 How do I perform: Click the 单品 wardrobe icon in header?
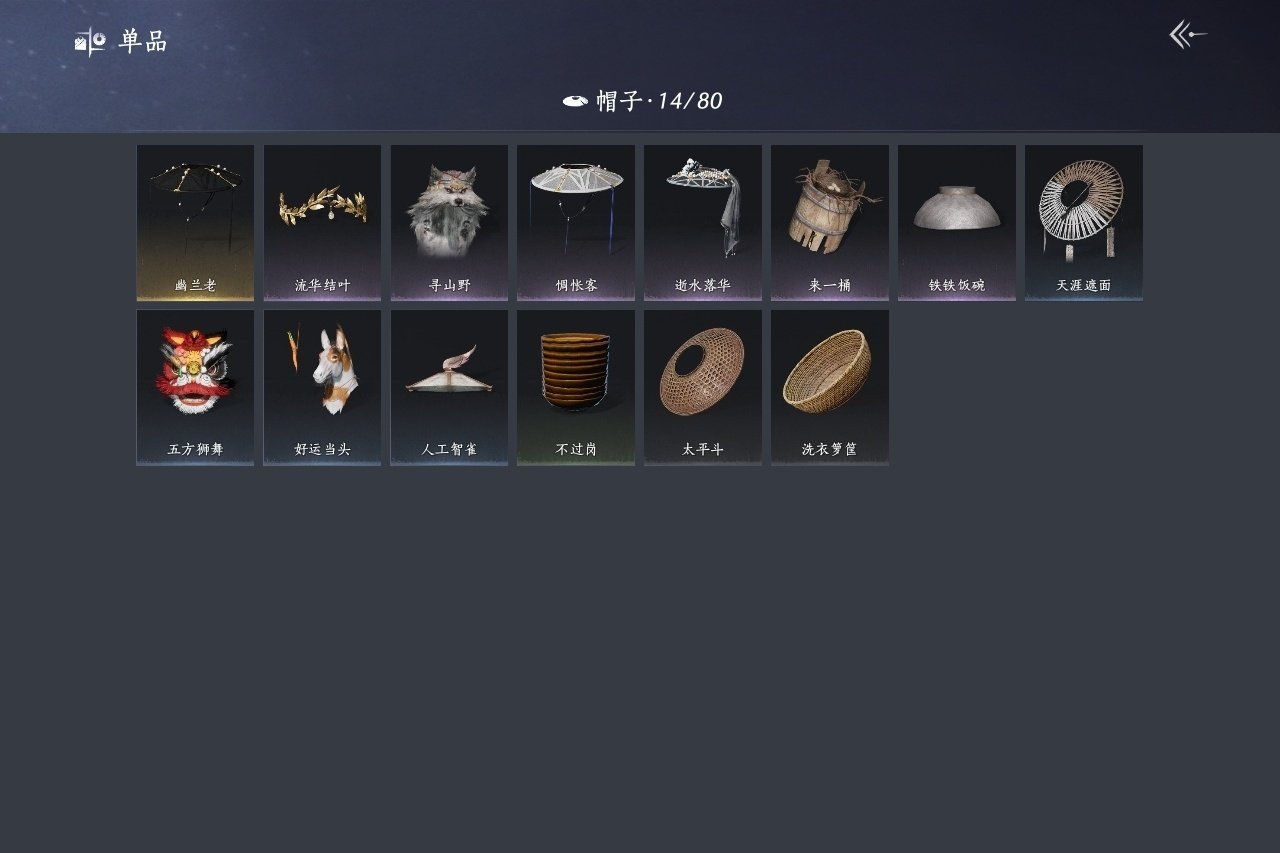[90, 42]
